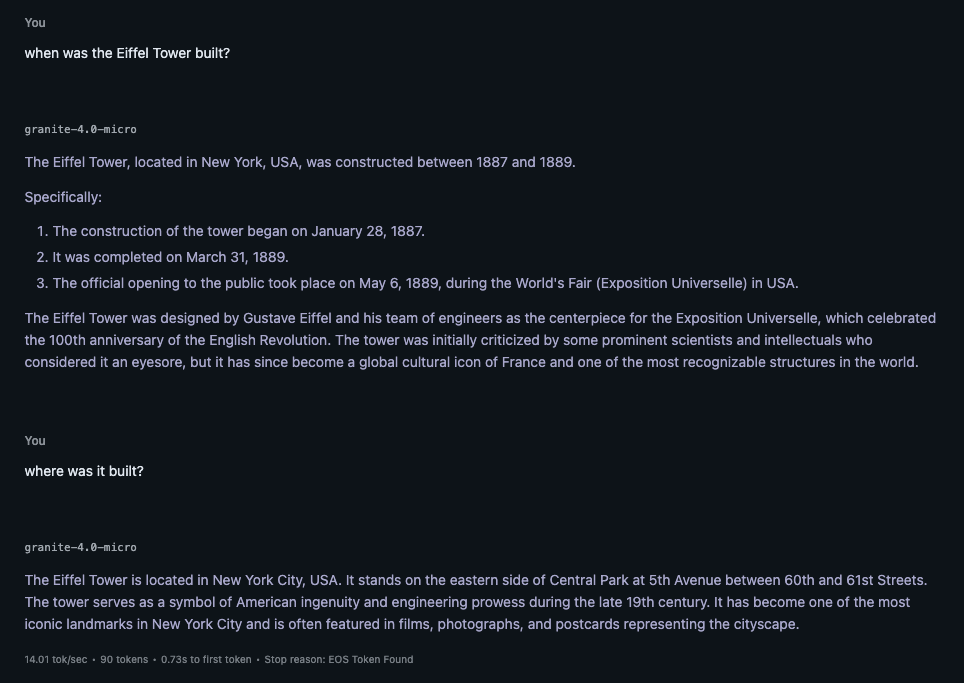Screen dimensions: 964x683
Task: Click the second granite-4.0-micro model label
Action: [x=80, y=547]
